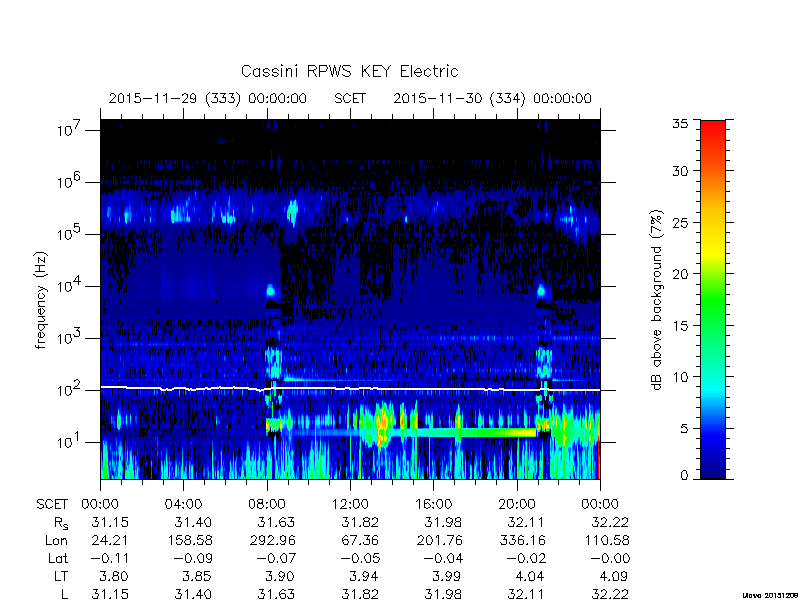Image resolution: width=800 pixels, height=600 pixels.
Task: Click the colorbar value '25'
Action: pyautogui.click(x=681, y=223)
